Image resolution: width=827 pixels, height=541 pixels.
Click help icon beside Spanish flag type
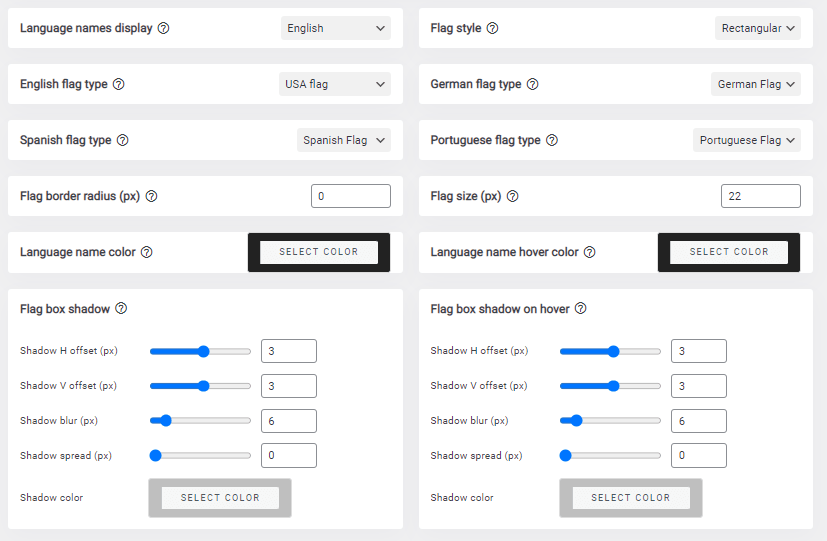coord(122,140)
